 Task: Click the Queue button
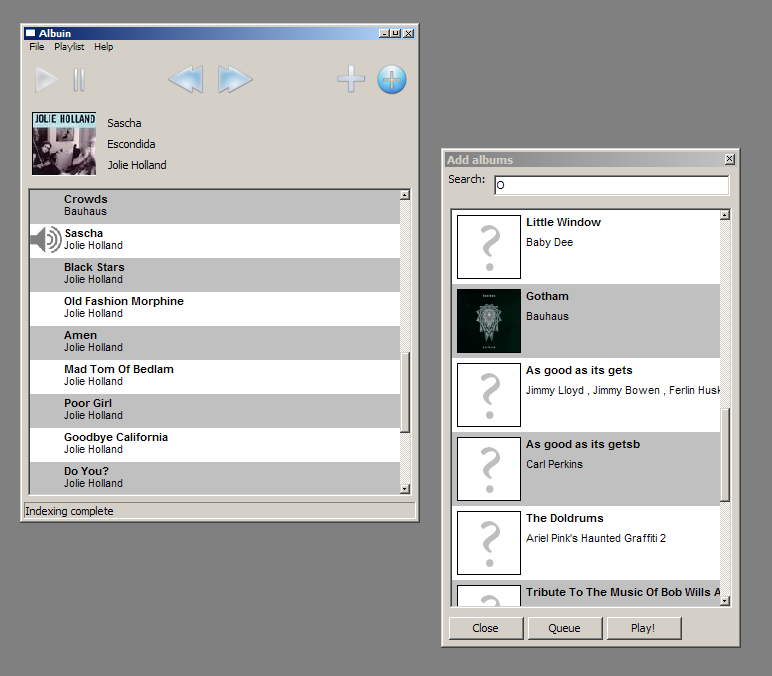coord(564,628)
